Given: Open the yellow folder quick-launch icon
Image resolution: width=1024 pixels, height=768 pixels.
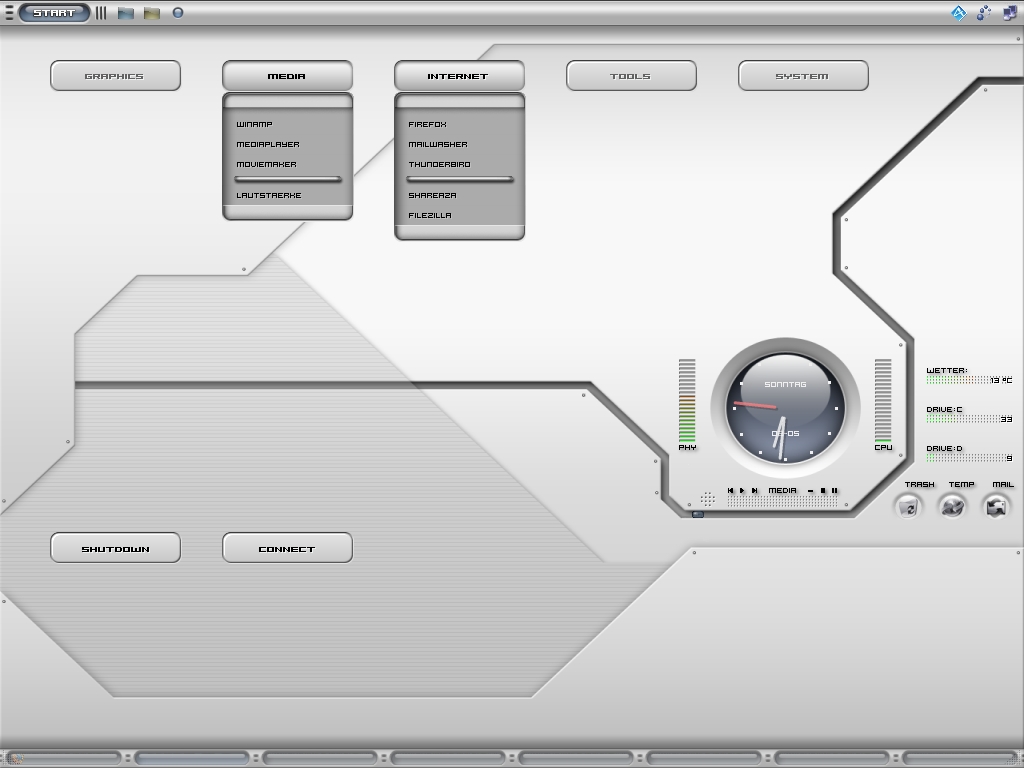Looking at the screenshot, I should pyautogui.click(x=152, y=13).
